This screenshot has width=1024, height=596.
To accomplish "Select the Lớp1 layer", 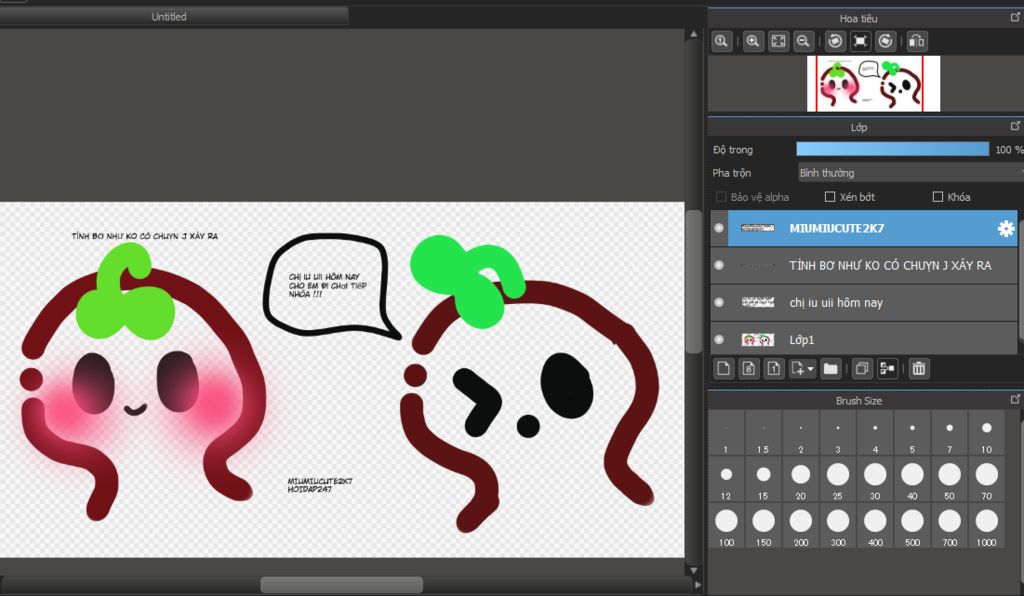I will point(872,339).
